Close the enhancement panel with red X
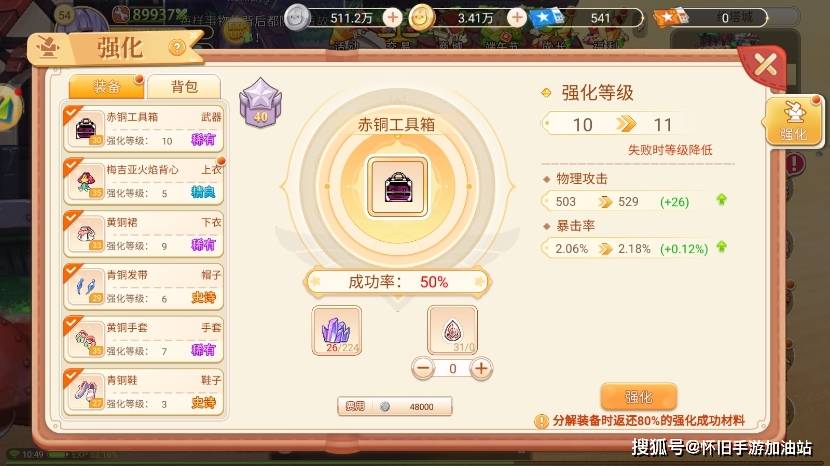The image size is (830, 466). coord(764,66)
